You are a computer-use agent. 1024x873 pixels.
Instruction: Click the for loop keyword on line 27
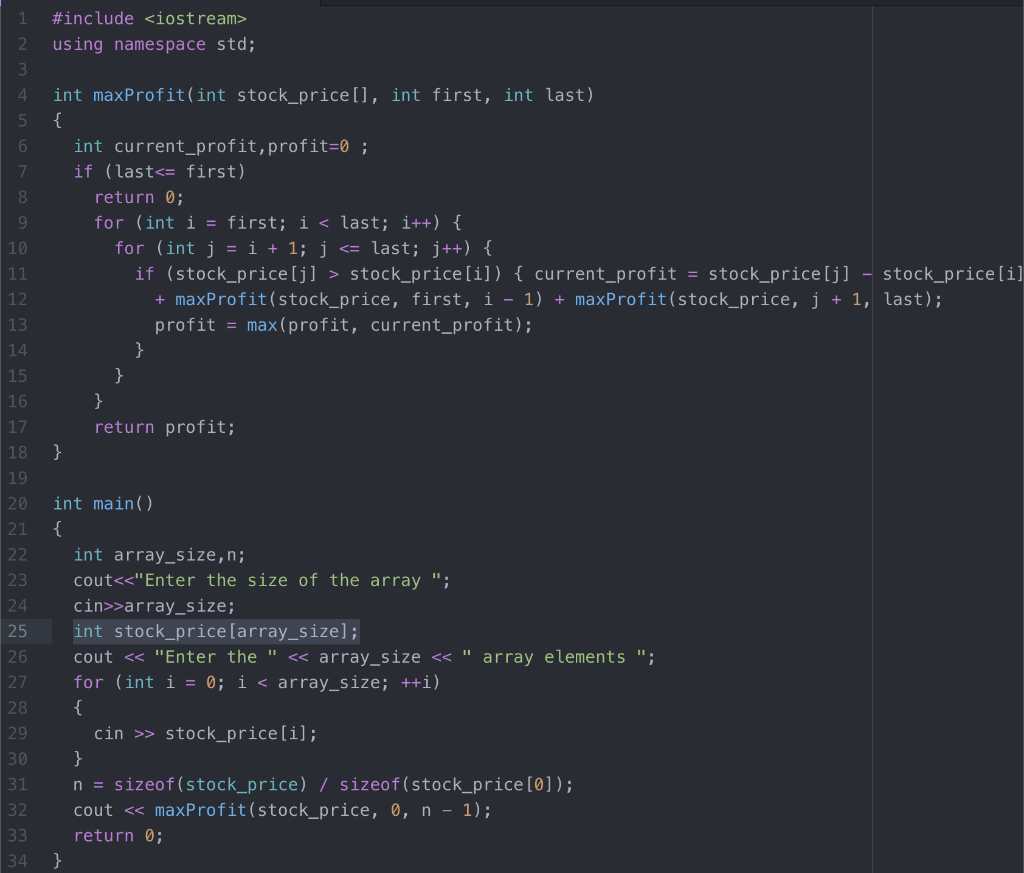(88, 682)
